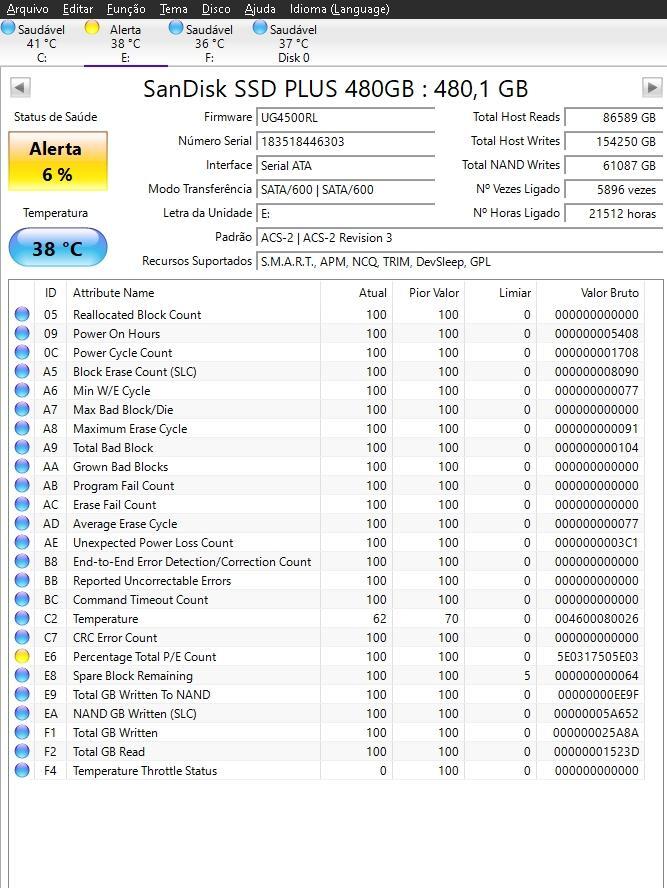The image size is (667, 888).
Task: Click status icon of CRC Error Count row
Action: [x=22, y=638]
